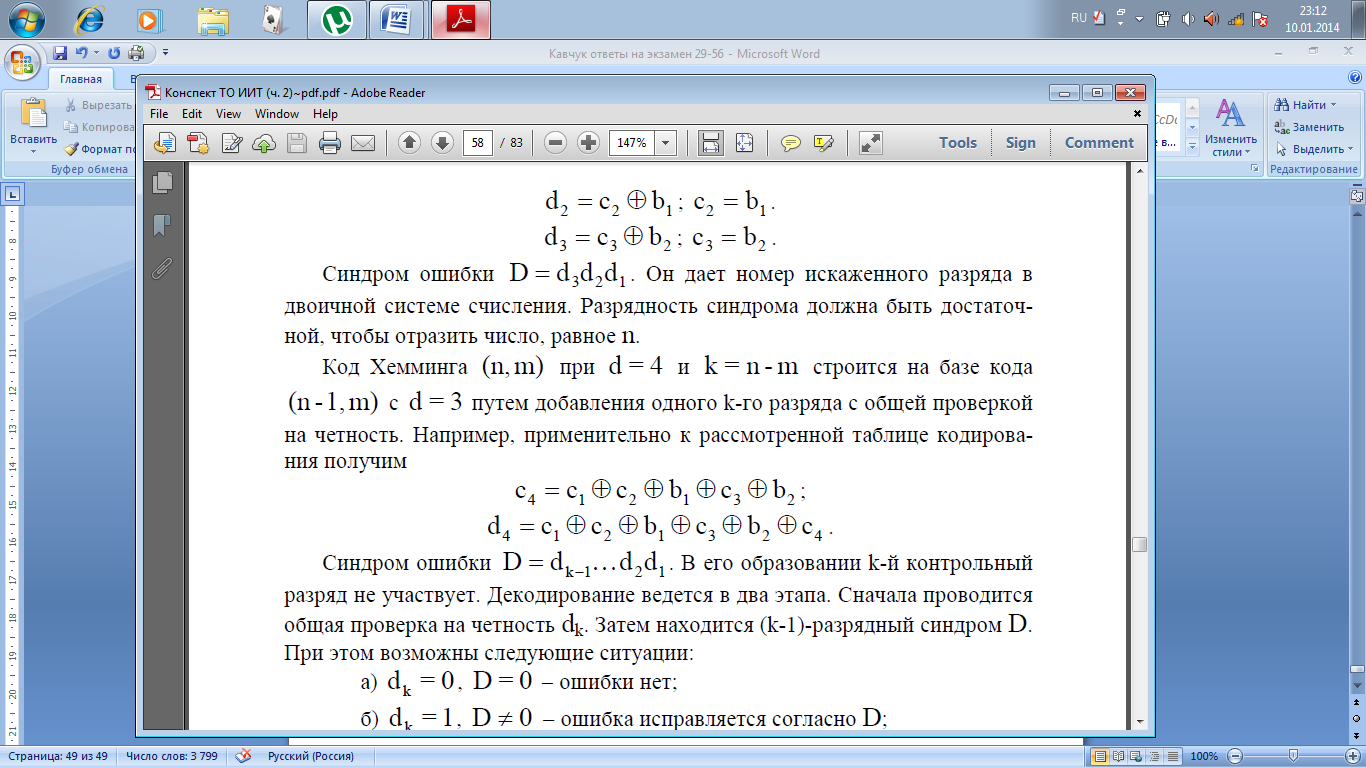Click the RU language indicator in tray
1366x768 pixels.
pyautogui.click(x=1078, y=18)
